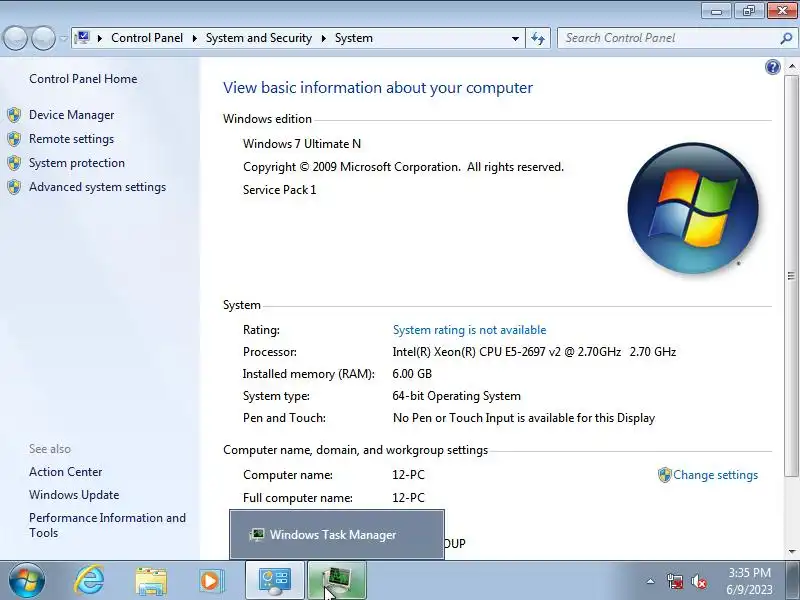Open System protection link
The height and width of the screenshot is (600, 800).
point(77,163)
